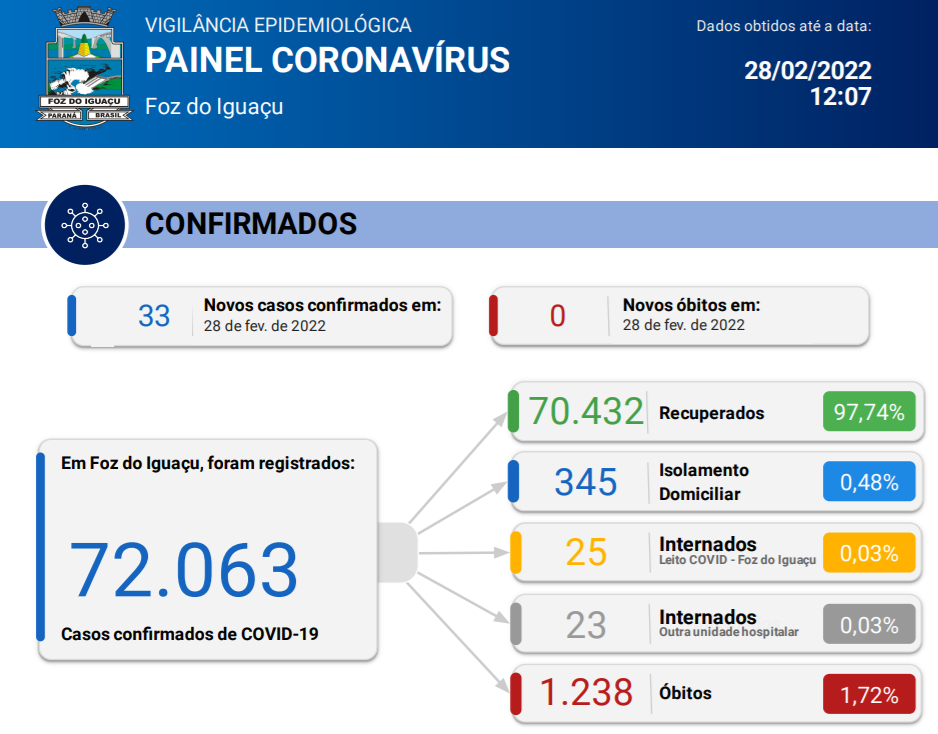Click the home isolation count 345
This screenshot has height=734, width=938.
click(x=586, y=482)
